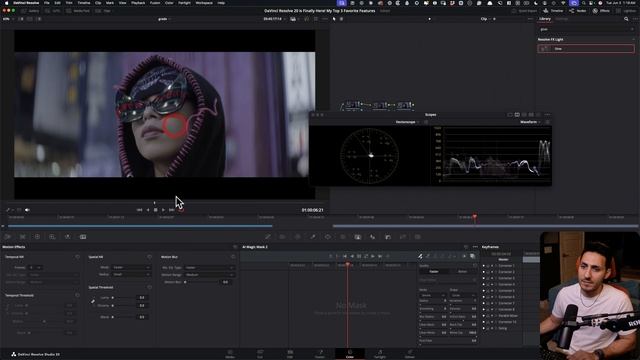
Task: Open the Blur palette icon
Action: (372, 237)
